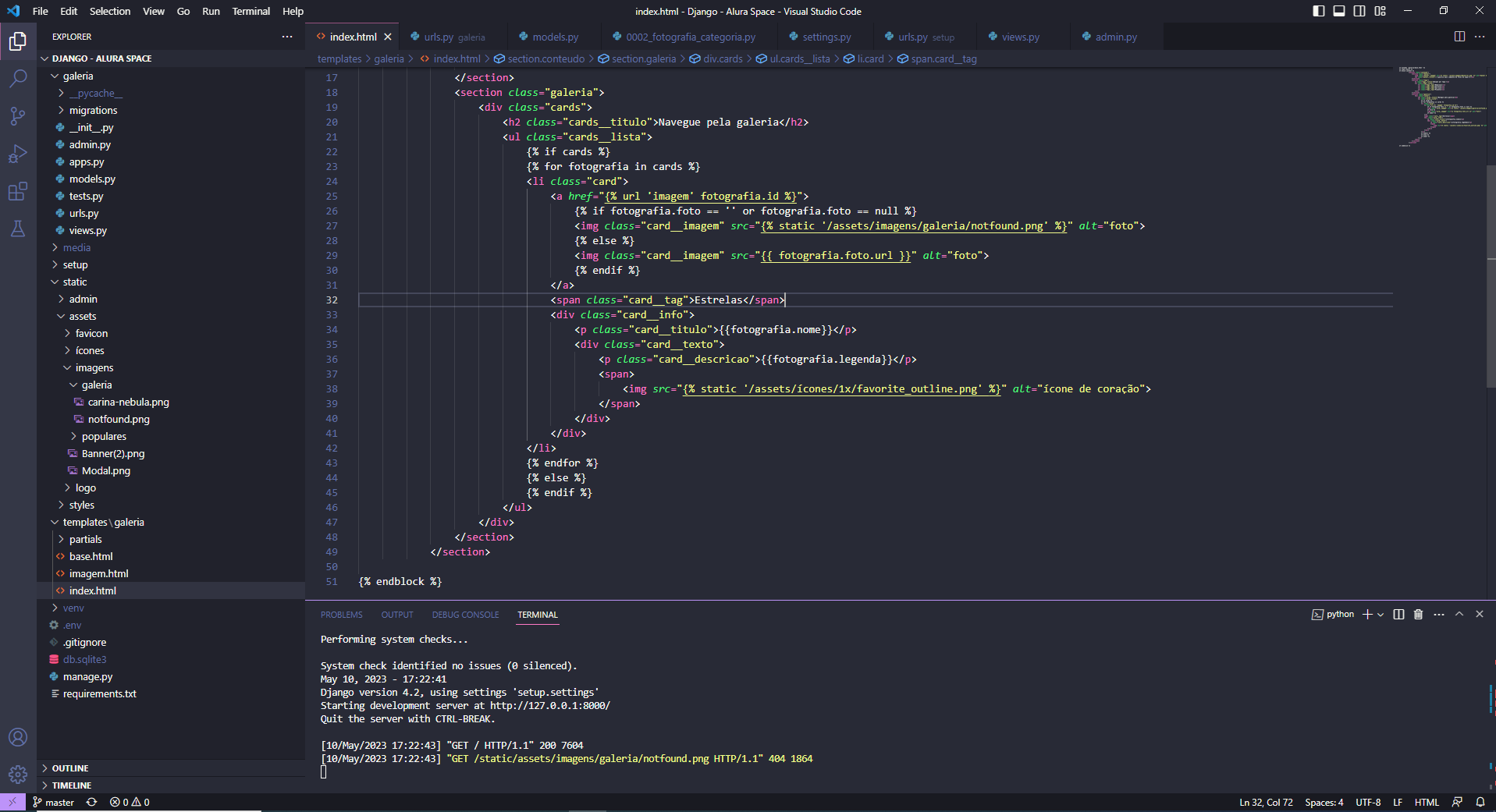This screenshot has width=1496, height=812.
Task: Click Explorer more actions ellipsis
Action: pos(287,37)
